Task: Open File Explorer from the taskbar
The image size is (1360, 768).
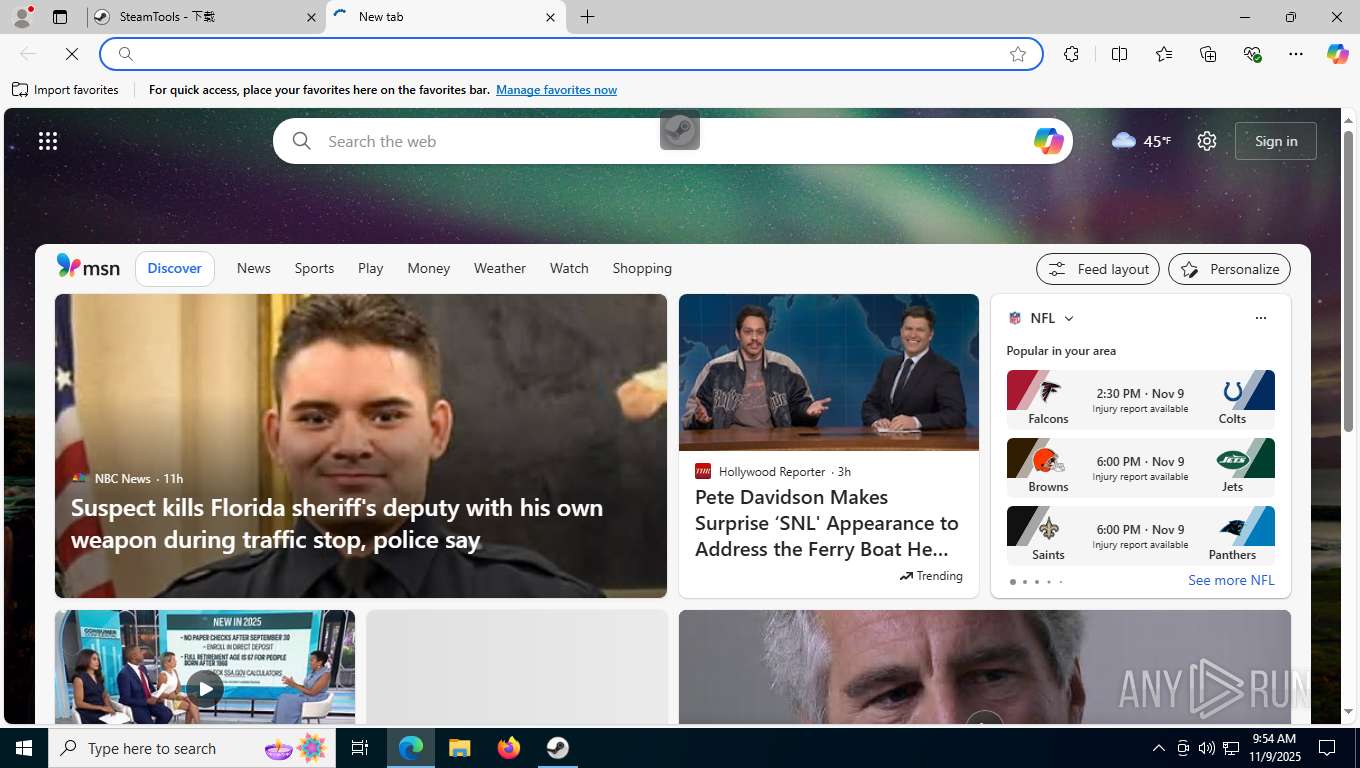Action: click(460, 748)
